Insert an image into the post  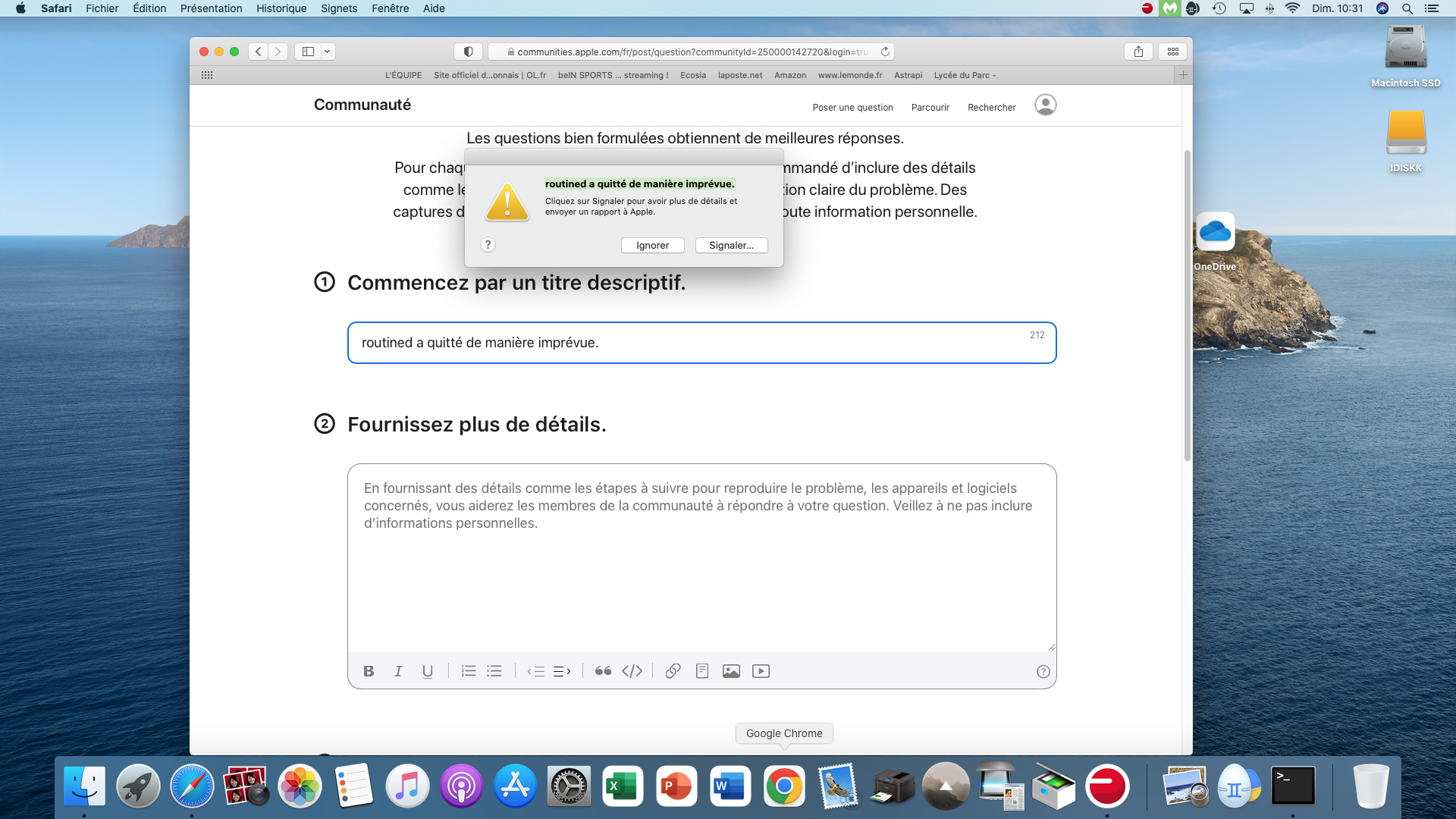[731, 671]
